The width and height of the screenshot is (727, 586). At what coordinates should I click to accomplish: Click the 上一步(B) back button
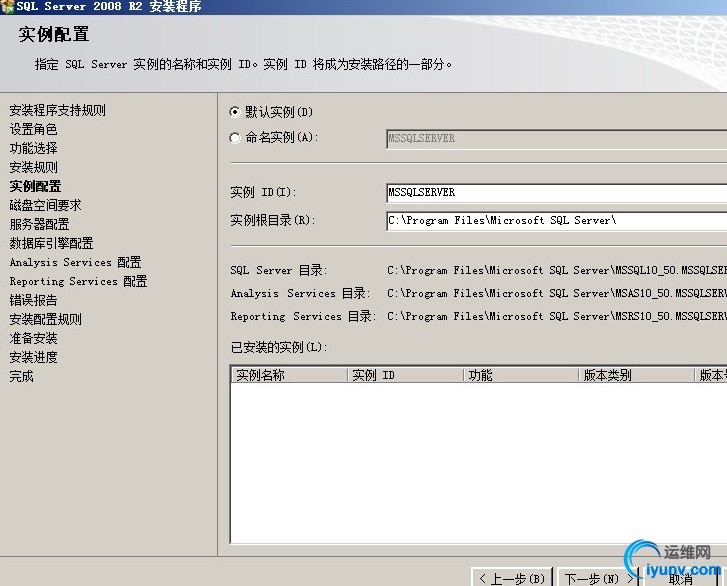(x=512, y=578)
